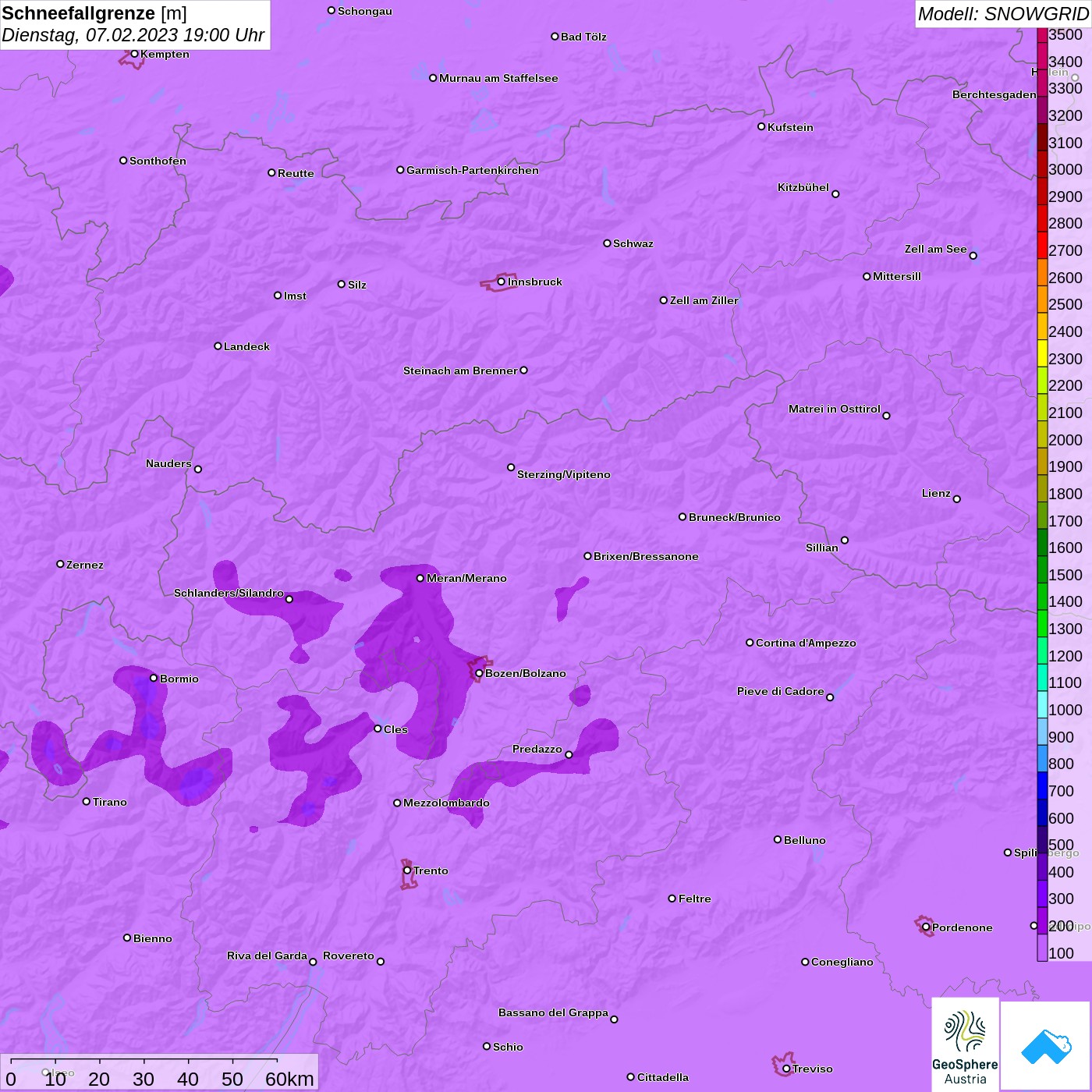Select the "Schio" label
The image size is (1092, 1092).
[x=508, y=1047]
